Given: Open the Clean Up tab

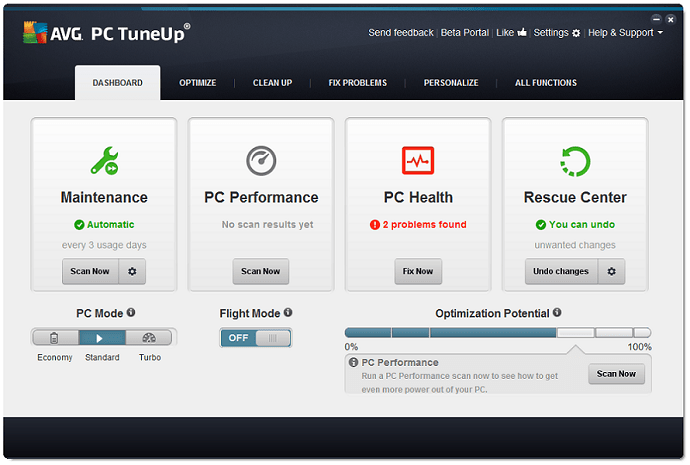Looking at the screenshot, I should pos(272,83).
